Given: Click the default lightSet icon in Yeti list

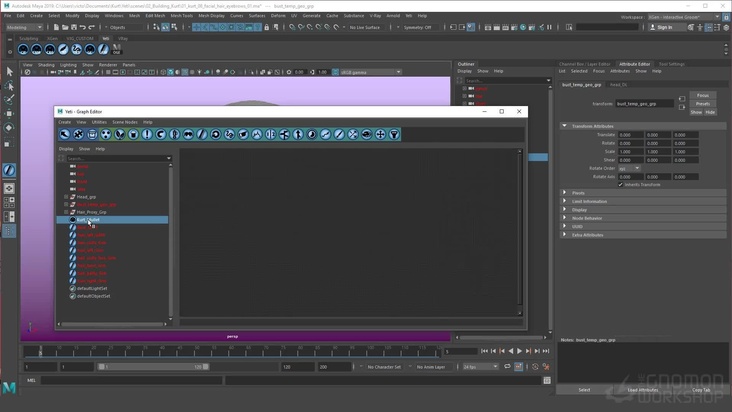Looking at the screenshot, I should click(73, 289).
